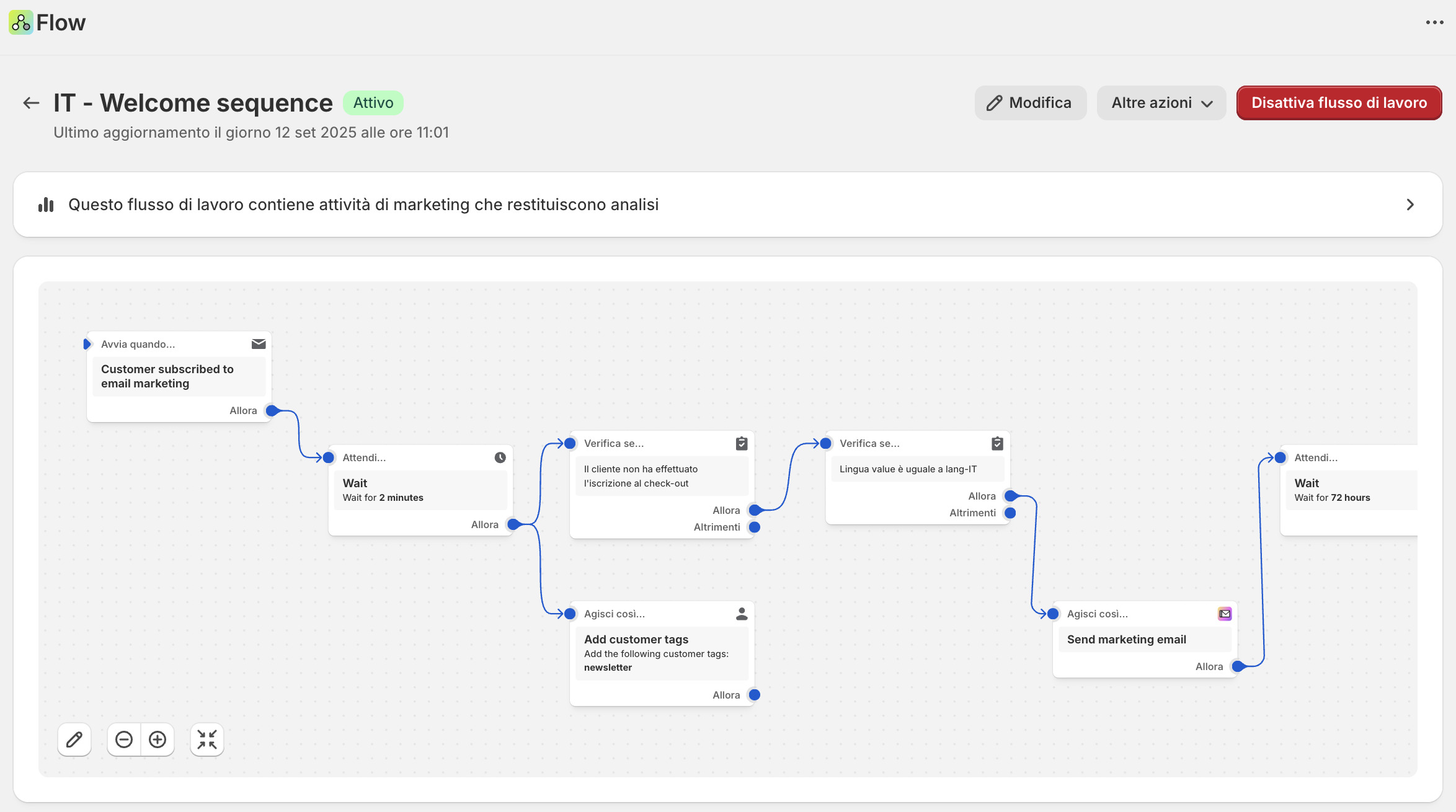Click the Attivo status badge
Viewport: 1456px width, 812px height.
pyautogui.click(x=373, y=103)
